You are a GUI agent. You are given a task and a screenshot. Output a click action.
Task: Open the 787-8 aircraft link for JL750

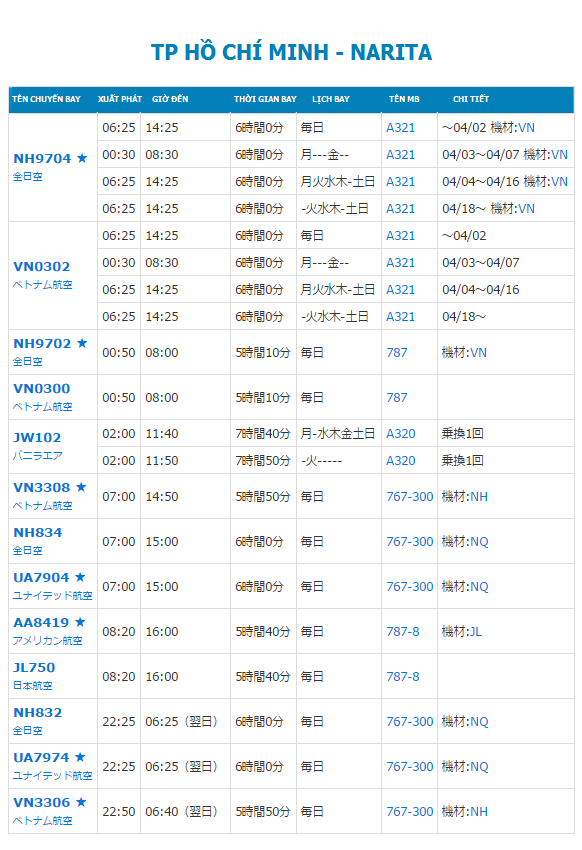(403, 677)
